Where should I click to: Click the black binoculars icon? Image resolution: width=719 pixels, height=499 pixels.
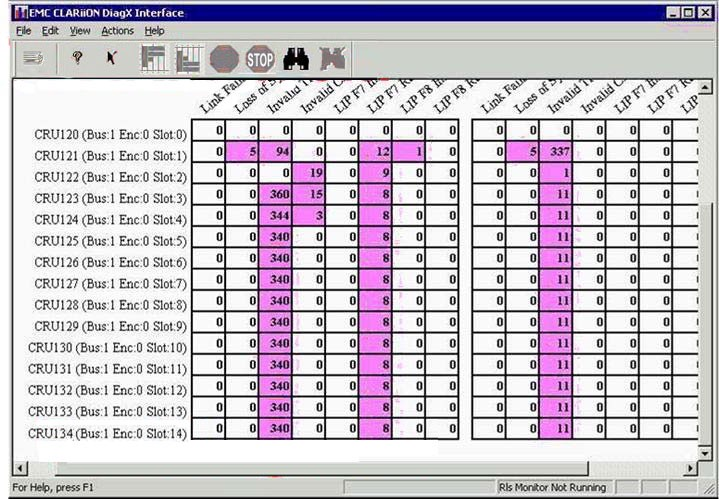pos(296,59)
